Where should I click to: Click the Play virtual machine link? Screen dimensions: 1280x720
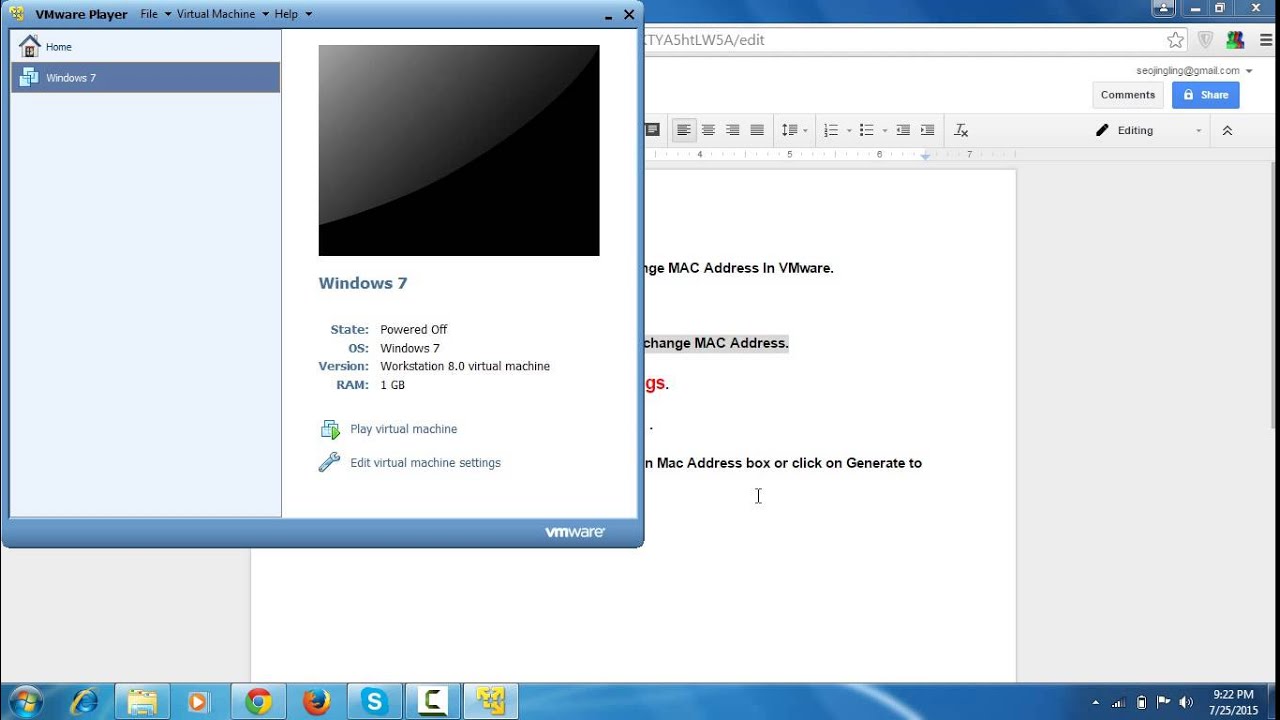[403, 429]
